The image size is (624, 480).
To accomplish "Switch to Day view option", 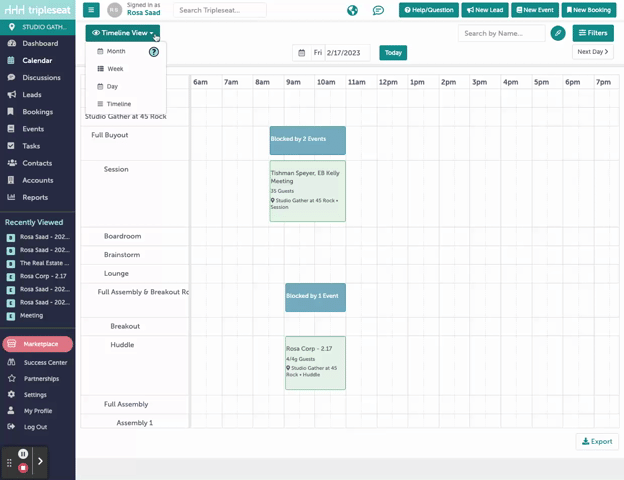I will [x=112, y=86].
